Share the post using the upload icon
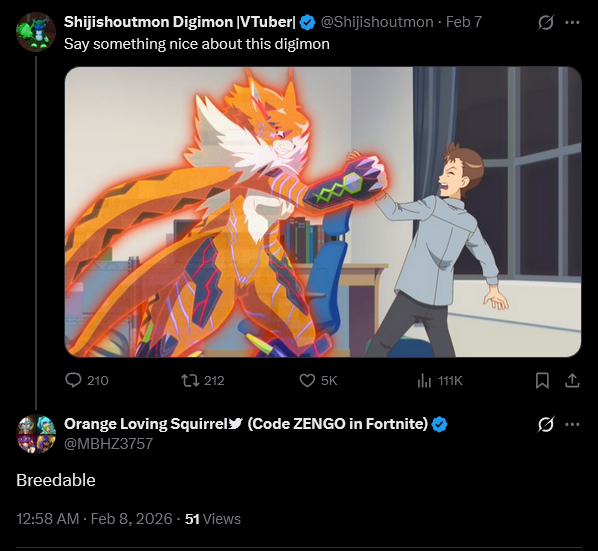 pos(572,380)
